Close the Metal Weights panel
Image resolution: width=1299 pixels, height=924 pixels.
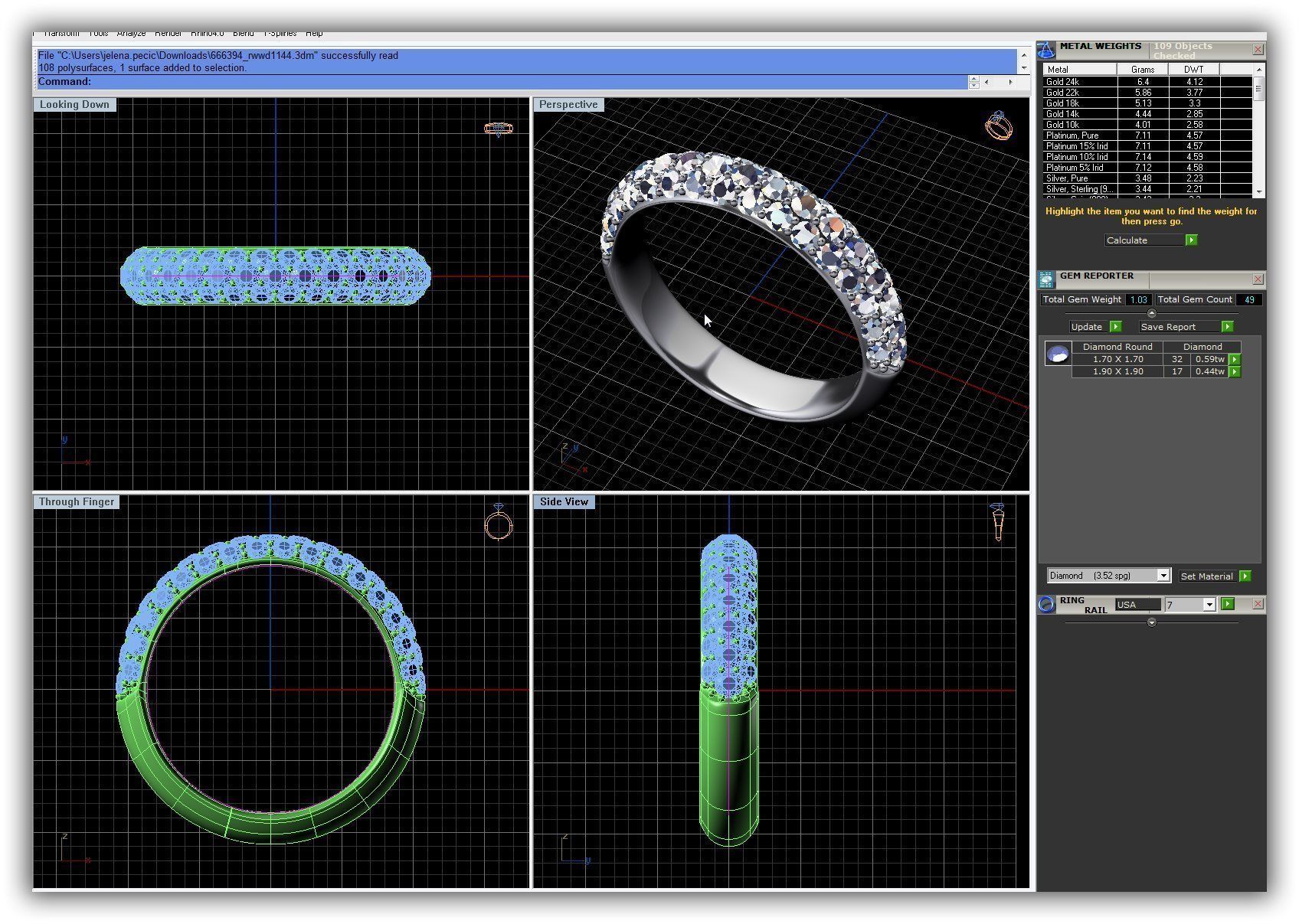[1258, 50]
